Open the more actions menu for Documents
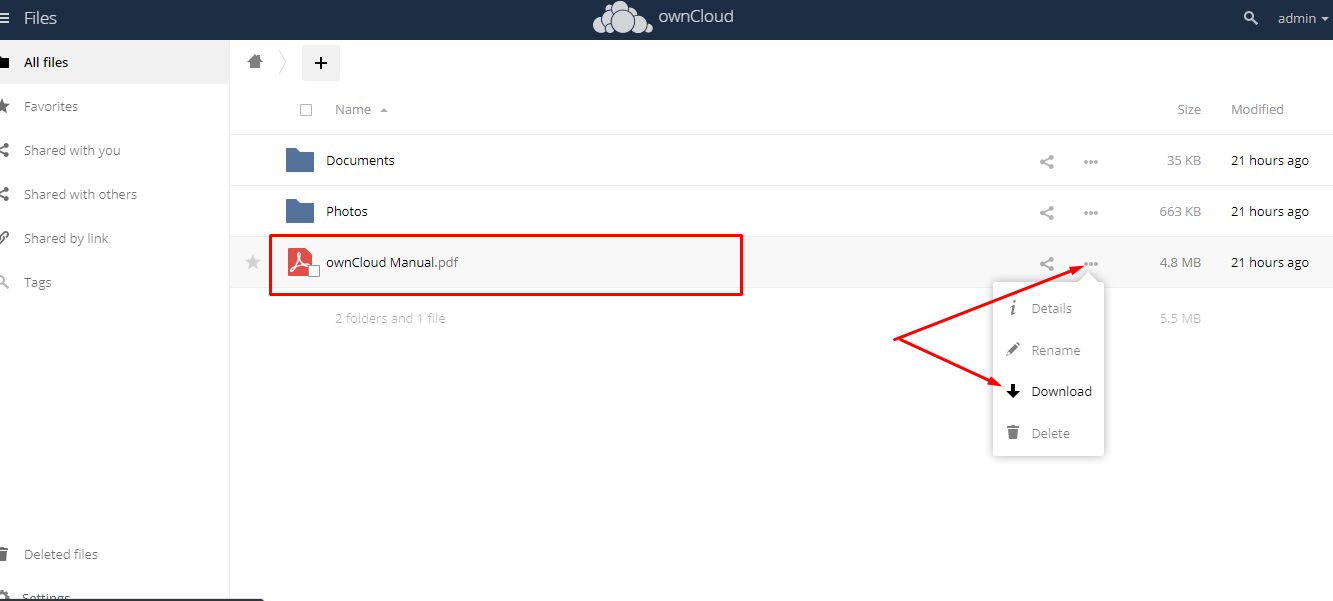This screenshot has height=601, width=1333. [x=1090, y=161]
